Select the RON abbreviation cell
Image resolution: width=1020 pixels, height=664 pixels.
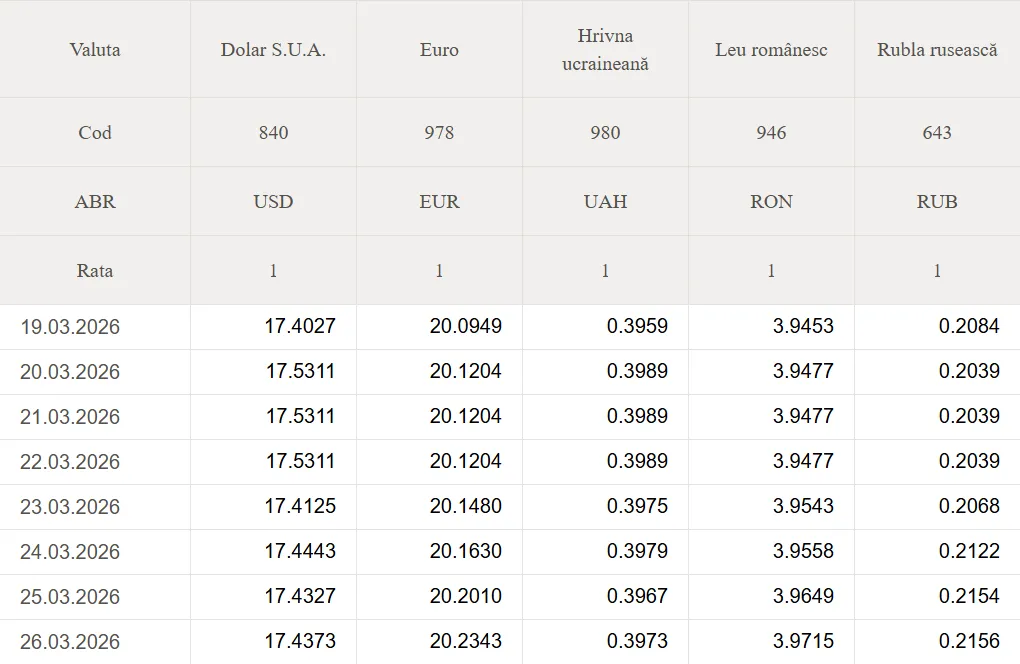tap(771, 201)
